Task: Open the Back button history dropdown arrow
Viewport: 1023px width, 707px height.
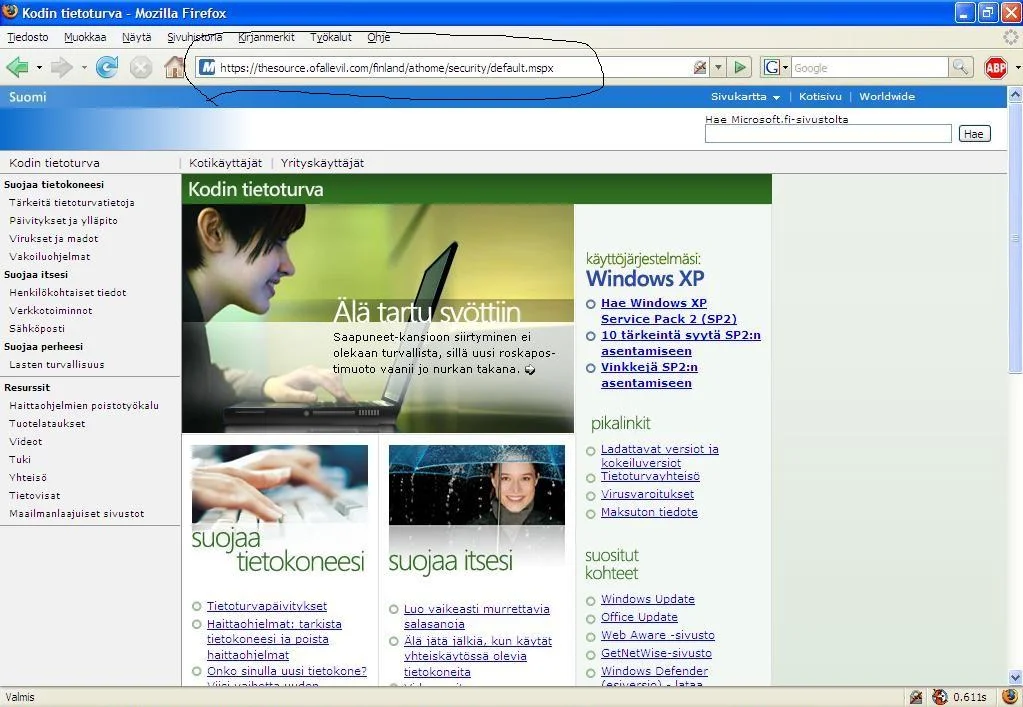Action: pos(39,68)
